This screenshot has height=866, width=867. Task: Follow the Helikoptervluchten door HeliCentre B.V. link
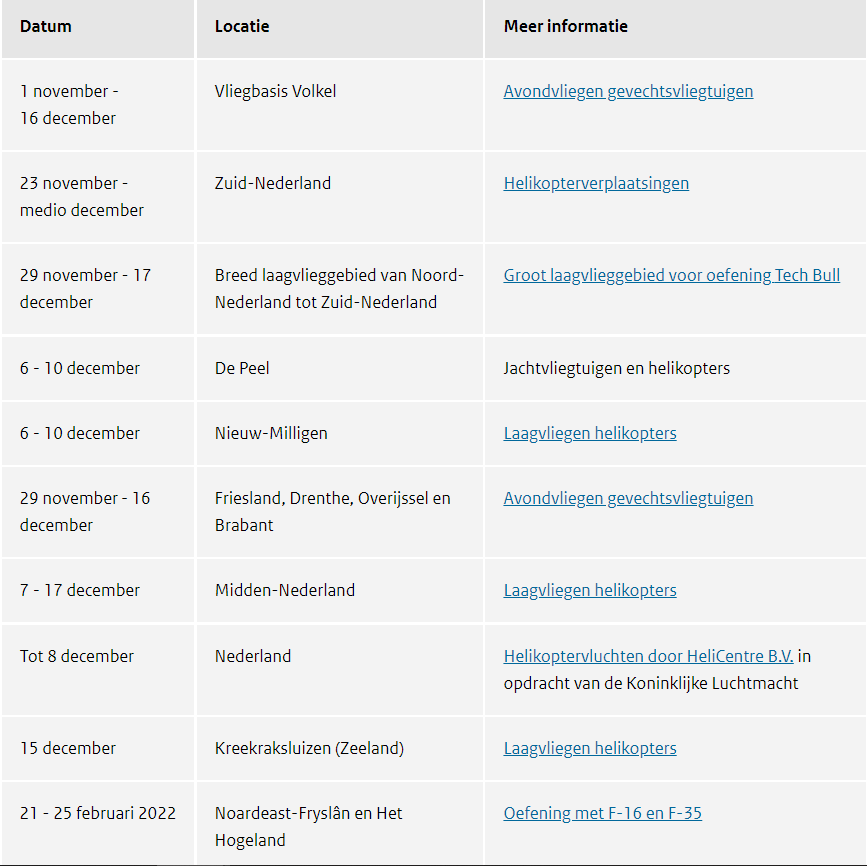(x=648, y=657)
